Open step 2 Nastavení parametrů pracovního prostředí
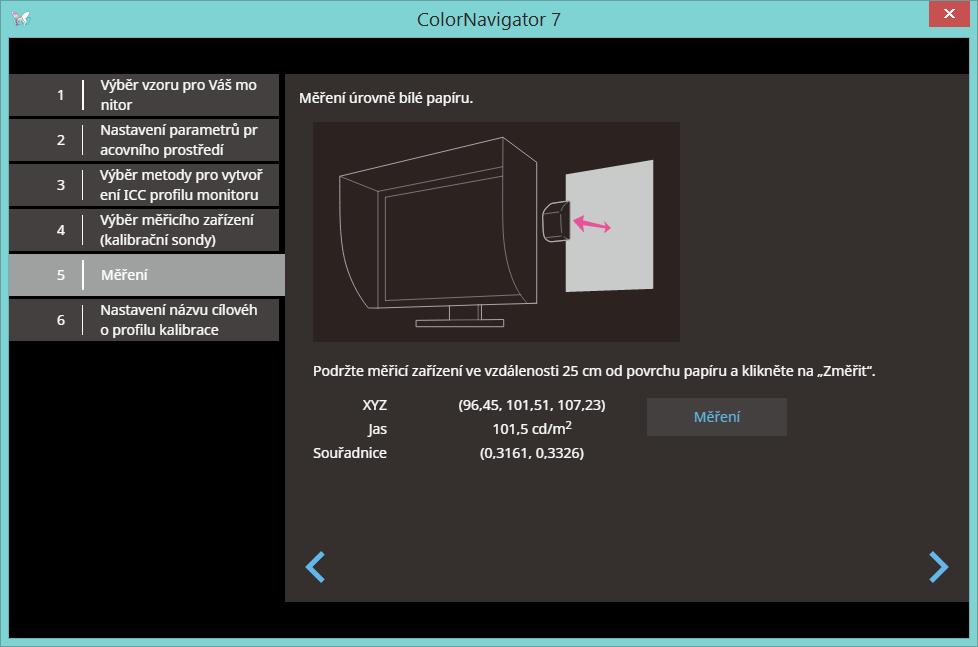 (144, 140)
